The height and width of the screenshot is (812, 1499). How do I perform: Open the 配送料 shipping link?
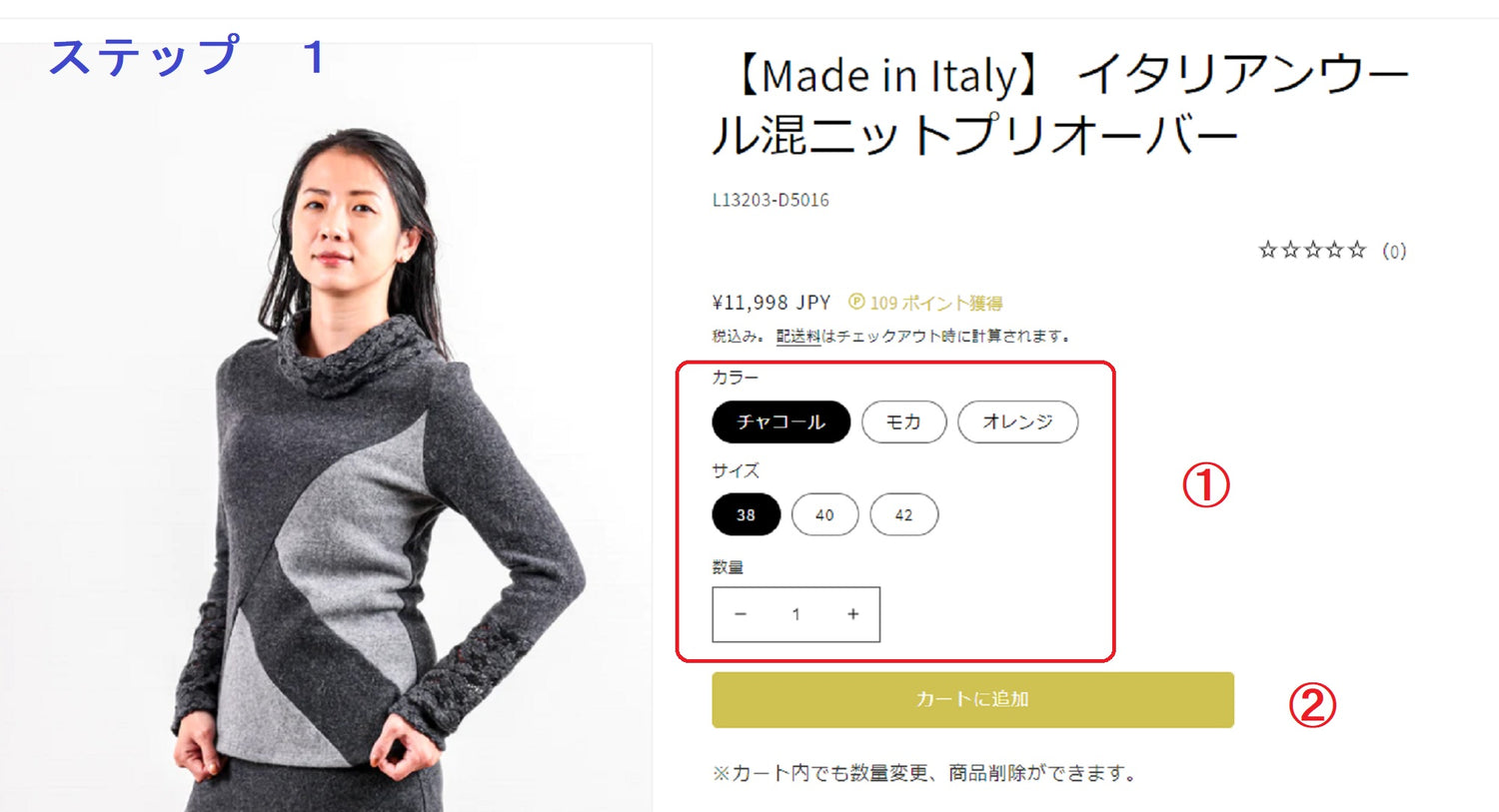point(797,337)
